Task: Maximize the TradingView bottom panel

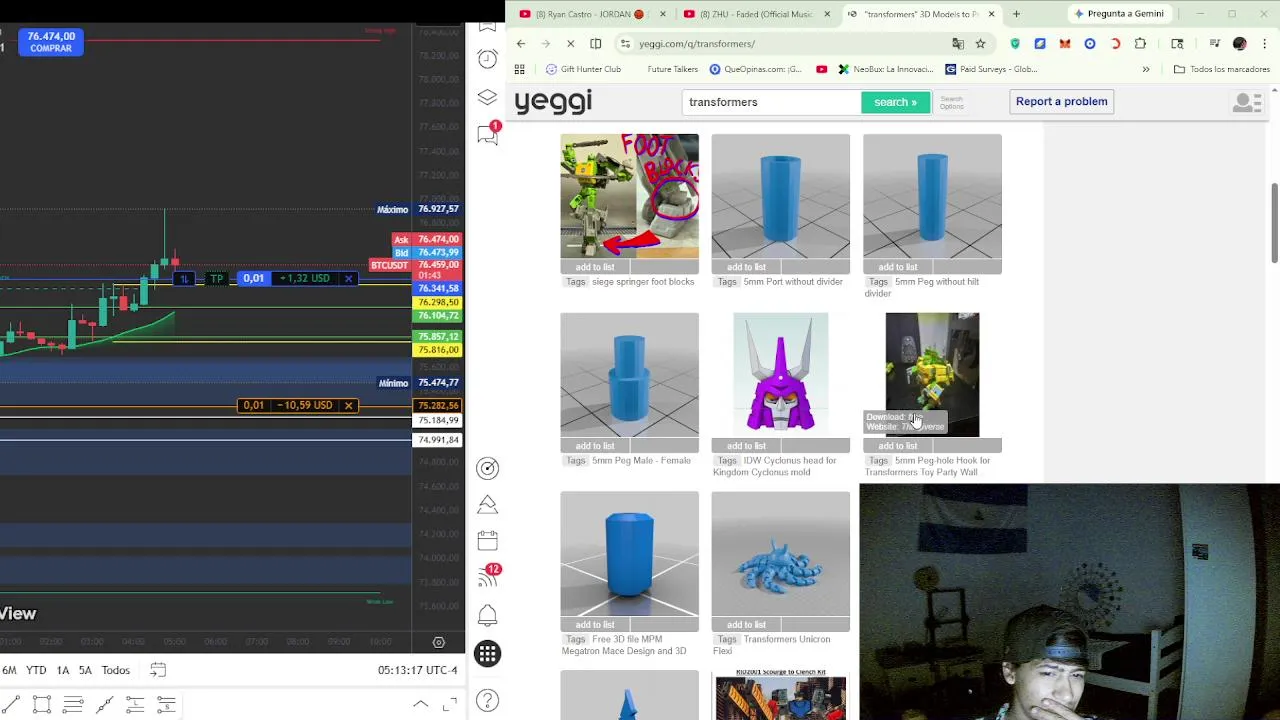Action: tap(450, 704)
